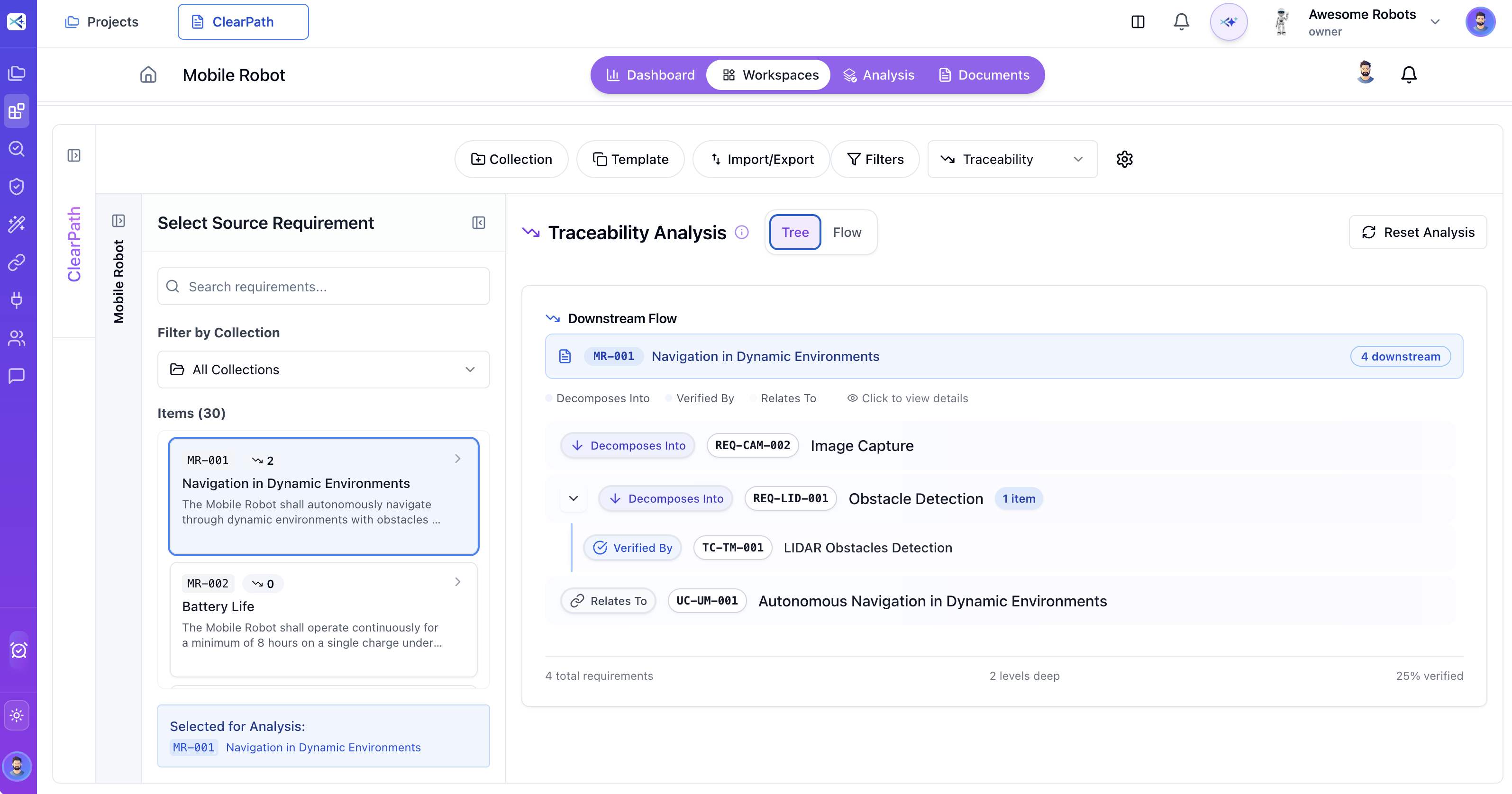Open the Awesome Robots account dropdown
Viewport: 1512px width, 794px height.
[1436, 22]
